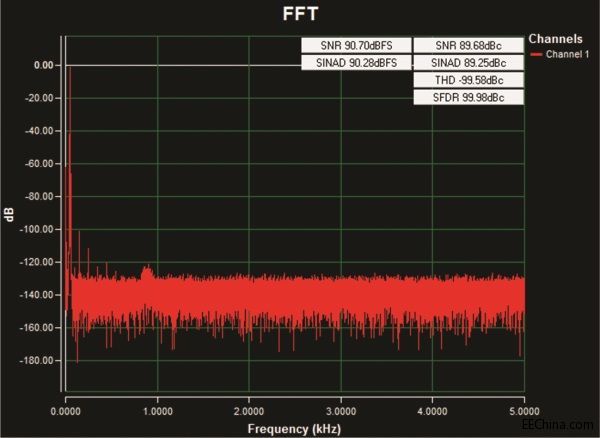
Task: Click the Channels legend header
Action: coord(556,39)
